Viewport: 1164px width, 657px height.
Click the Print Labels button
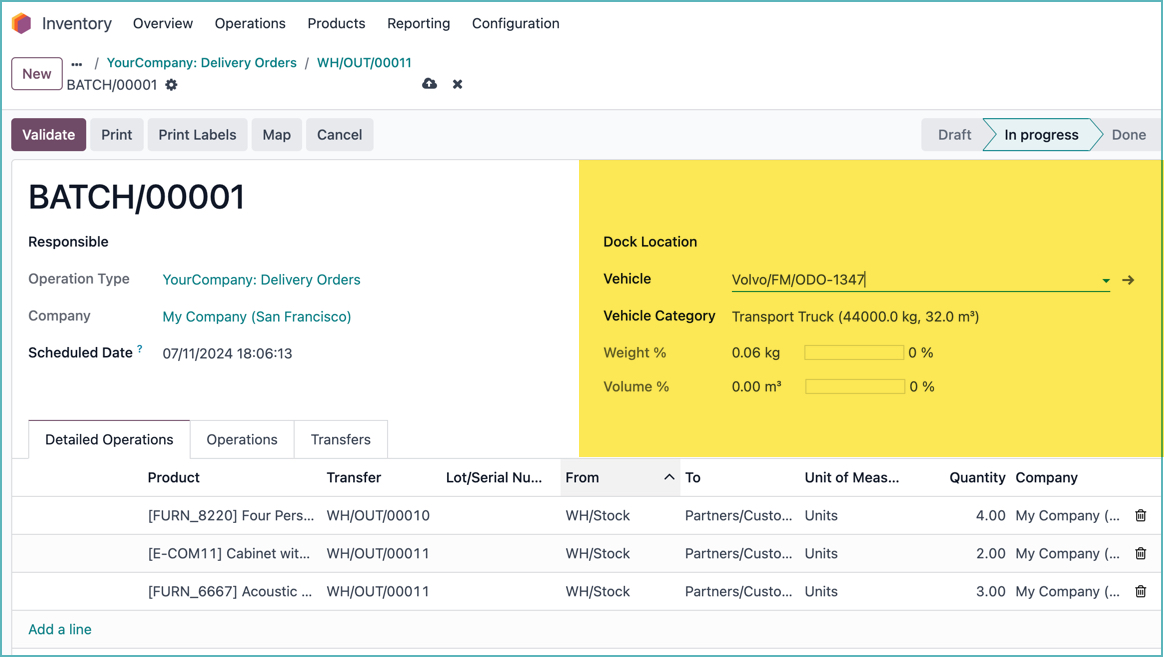click(x=197, y=134)
